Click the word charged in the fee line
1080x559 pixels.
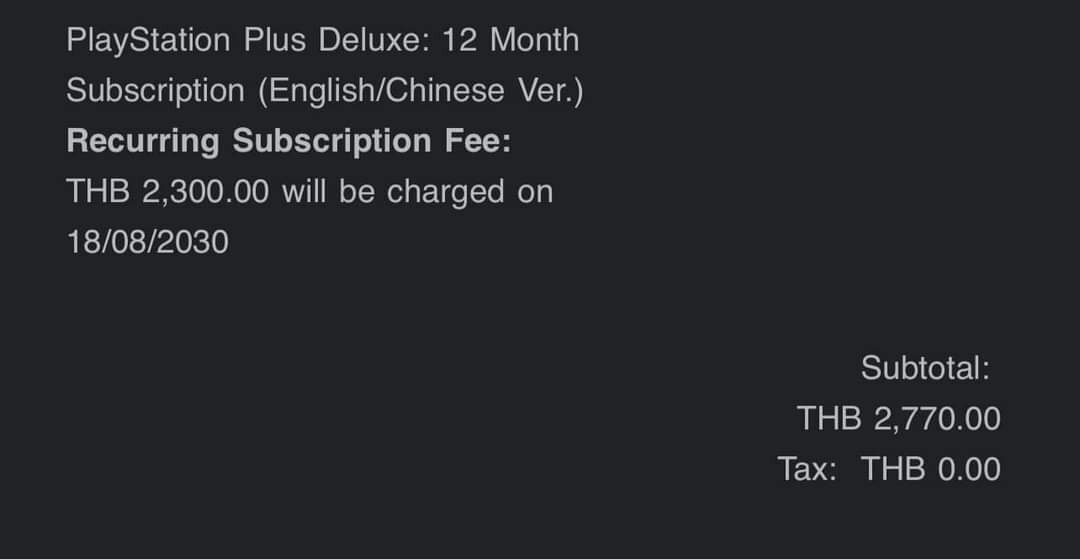(x=446, y=192)
